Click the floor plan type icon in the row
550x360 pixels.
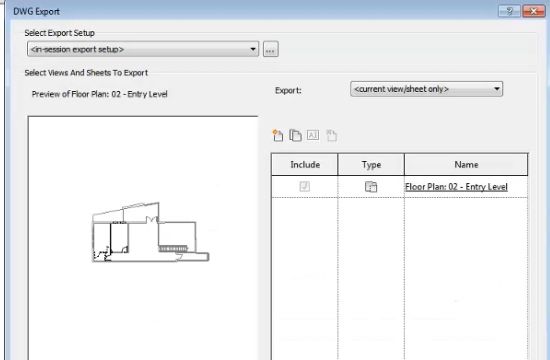tap(371, 187)
